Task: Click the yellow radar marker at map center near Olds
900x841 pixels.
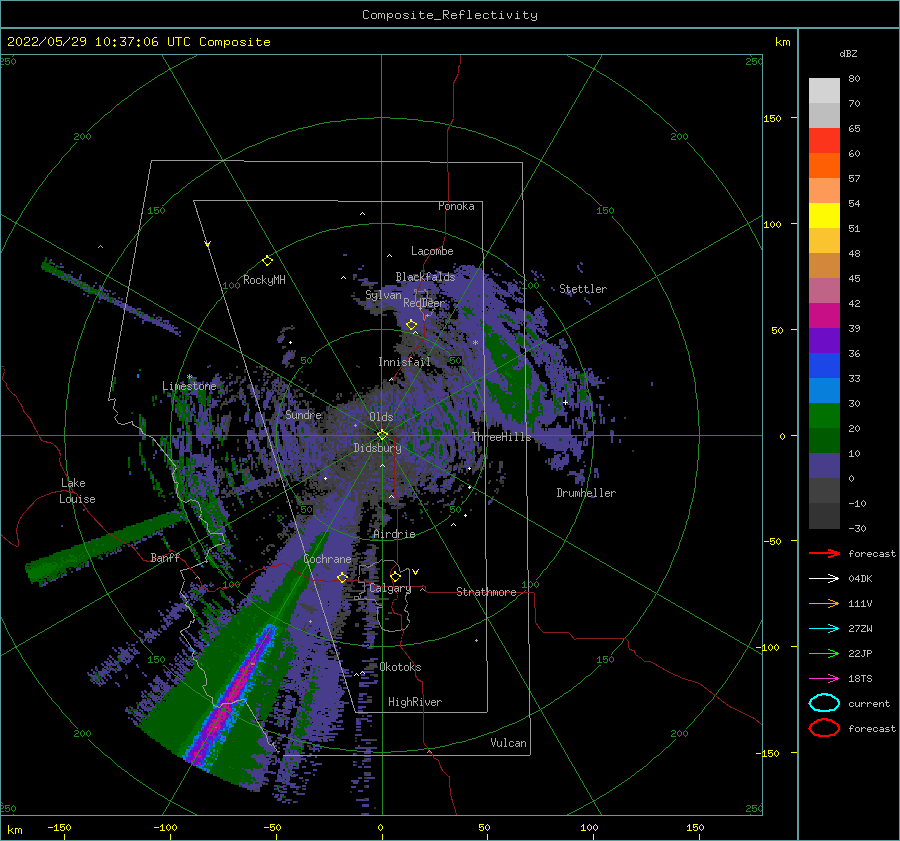Action: [x=382, y=435]
